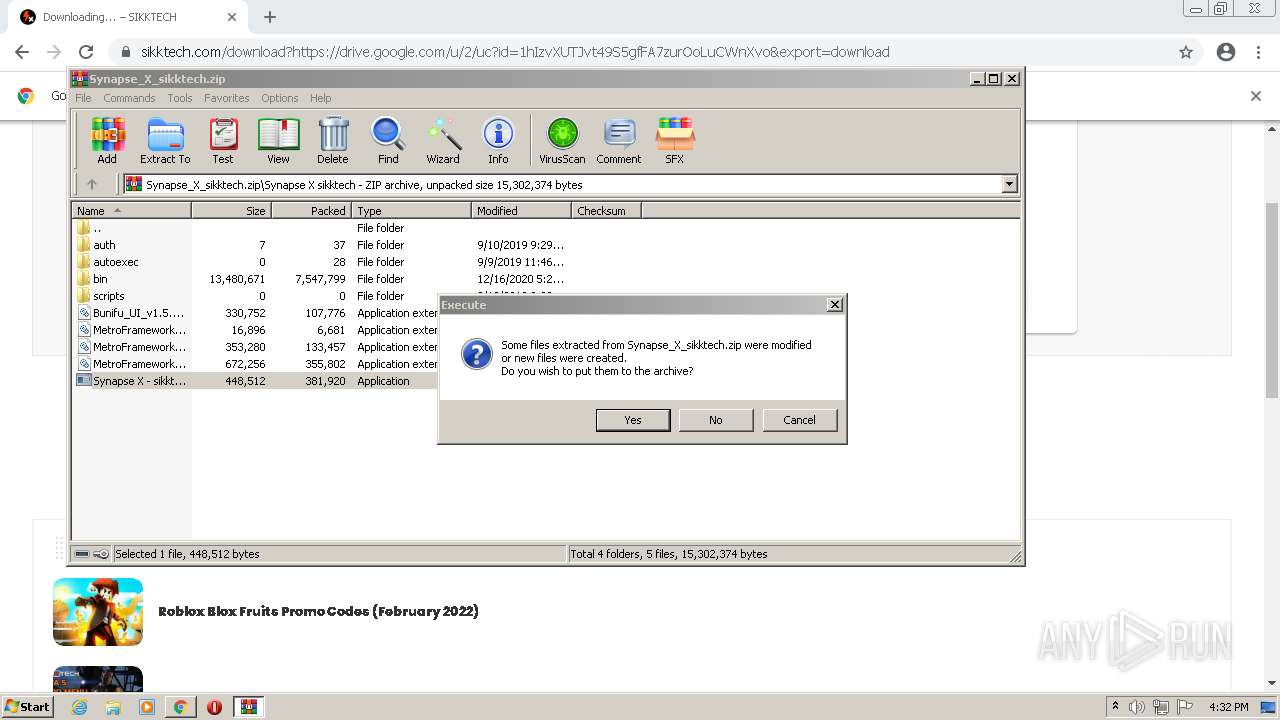1280x720 pixels.
Task: Open the Tools menu
Action: [x=180, y=98]
